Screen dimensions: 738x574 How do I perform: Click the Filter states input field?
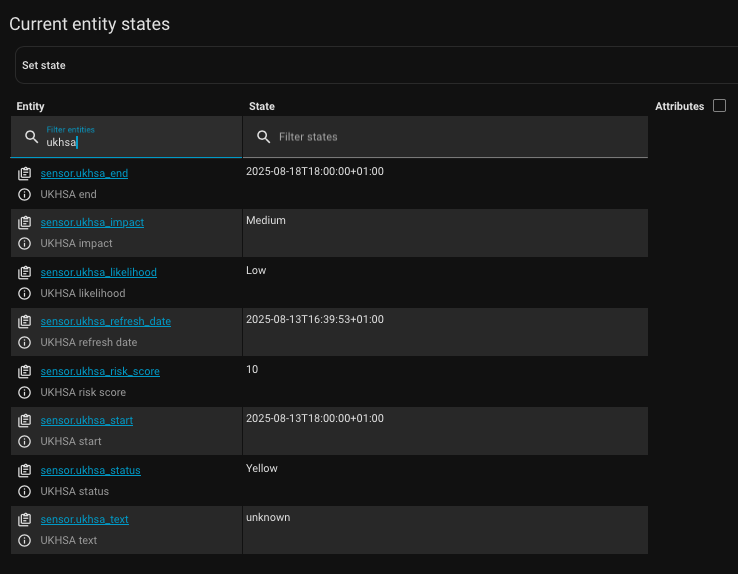450,137
